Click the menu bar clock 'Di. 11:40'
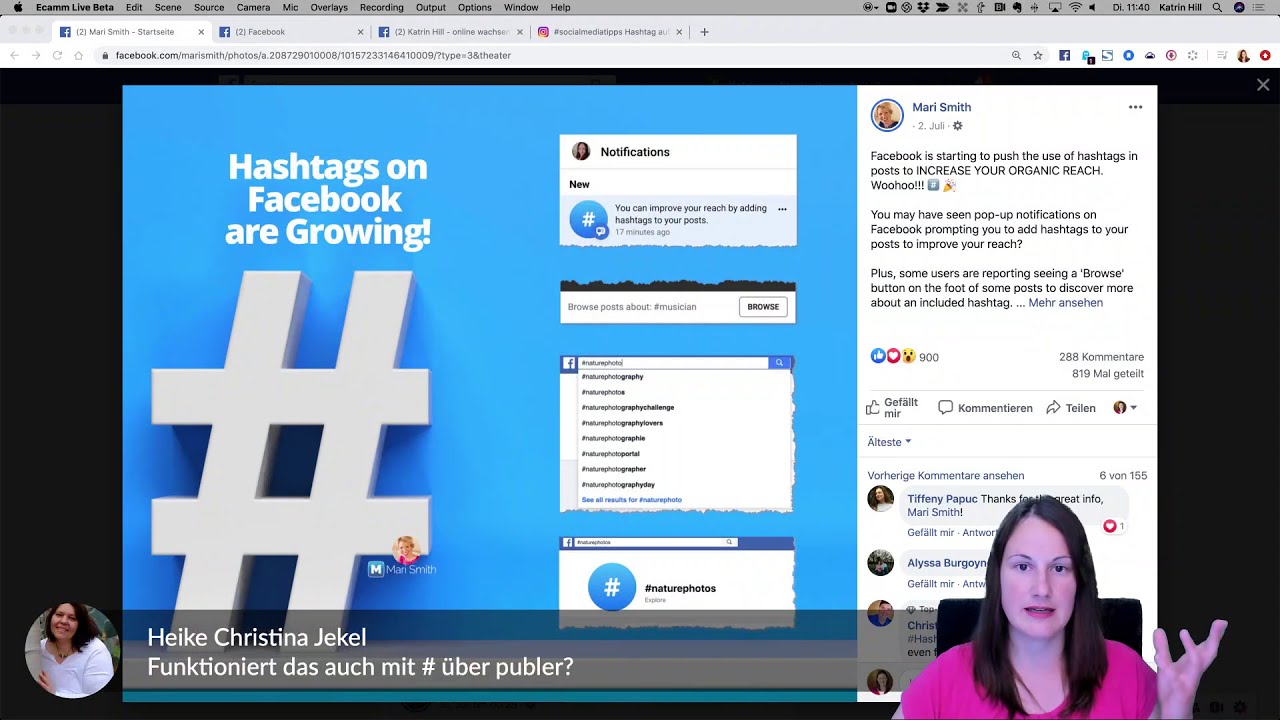1280x720 pixels. (1130, 7)
